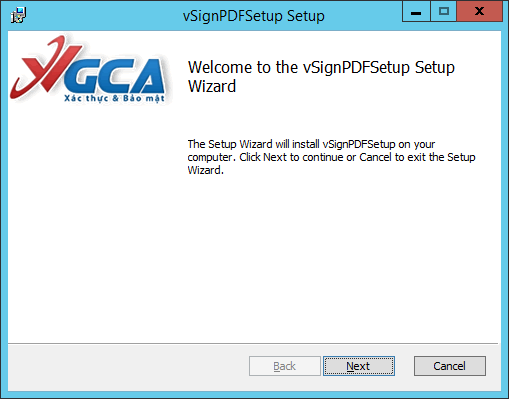This screenshot has width=509, height=399.
Task: Click 'Wizard.' at the end of the description
Action: click(x=205, y=170)
